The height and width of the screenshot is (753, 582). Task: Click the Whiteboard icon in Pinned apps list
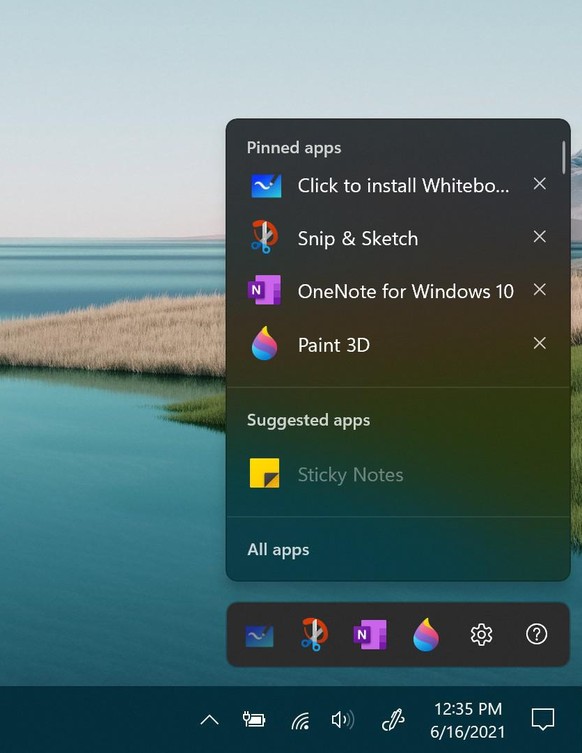click(x=266, y=186)
